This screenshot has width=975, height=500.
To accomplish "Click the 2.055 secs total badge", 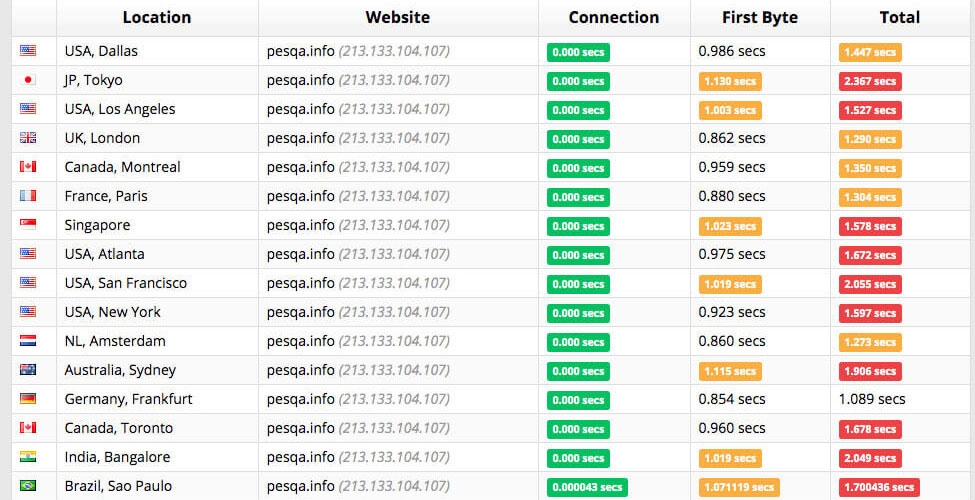I will [x=870, y=284].
